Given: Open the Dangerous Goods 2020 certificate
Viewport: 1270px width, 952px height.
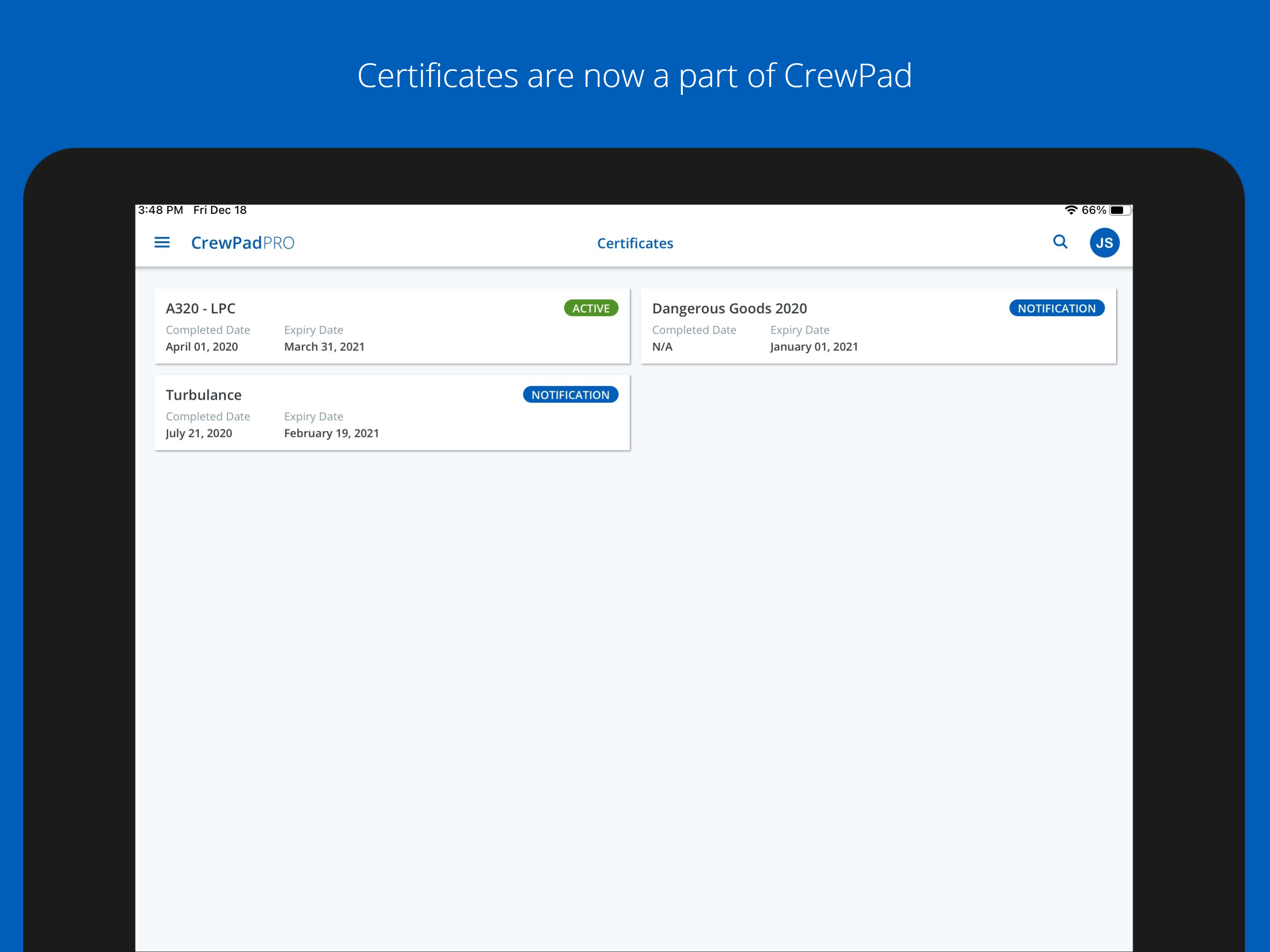Looking at the screenshot, I should pyautogui.click(x=879, y=326).
